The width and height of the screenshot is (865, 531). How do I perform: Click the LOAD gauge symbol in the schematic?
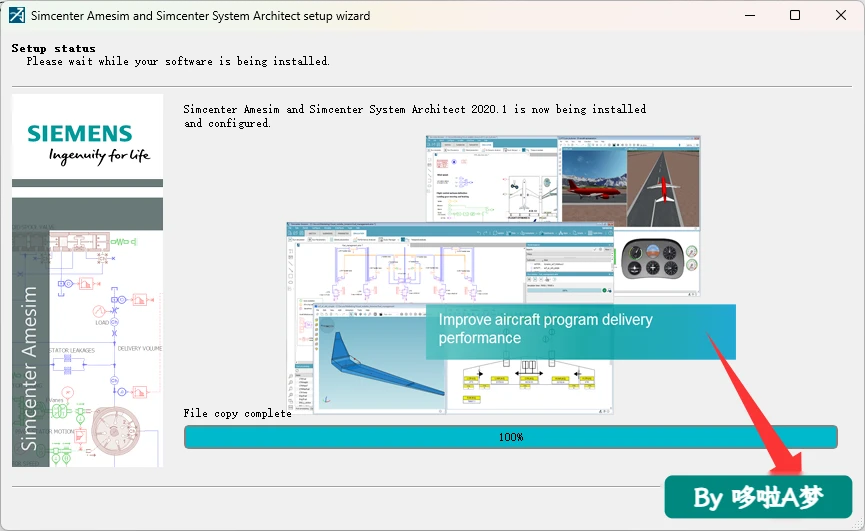[x=99, y=312]
